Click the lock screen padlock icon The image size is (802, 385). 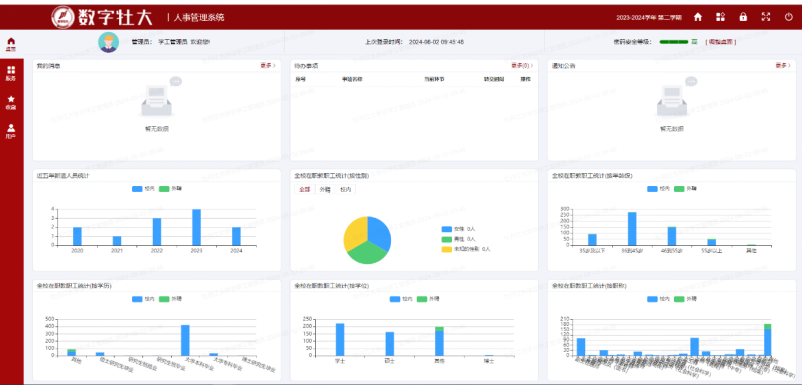point(743,17)
